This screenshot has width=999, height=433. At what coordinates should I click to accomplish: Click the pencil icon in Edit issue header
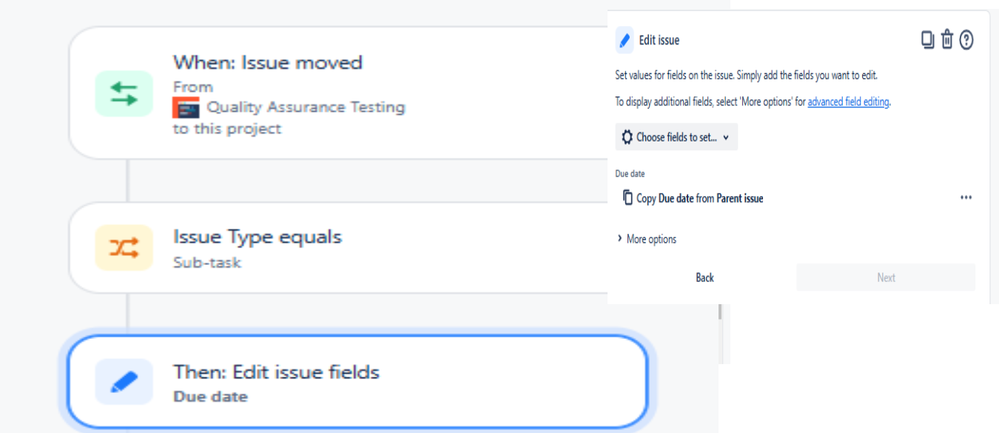coord(625,40)
